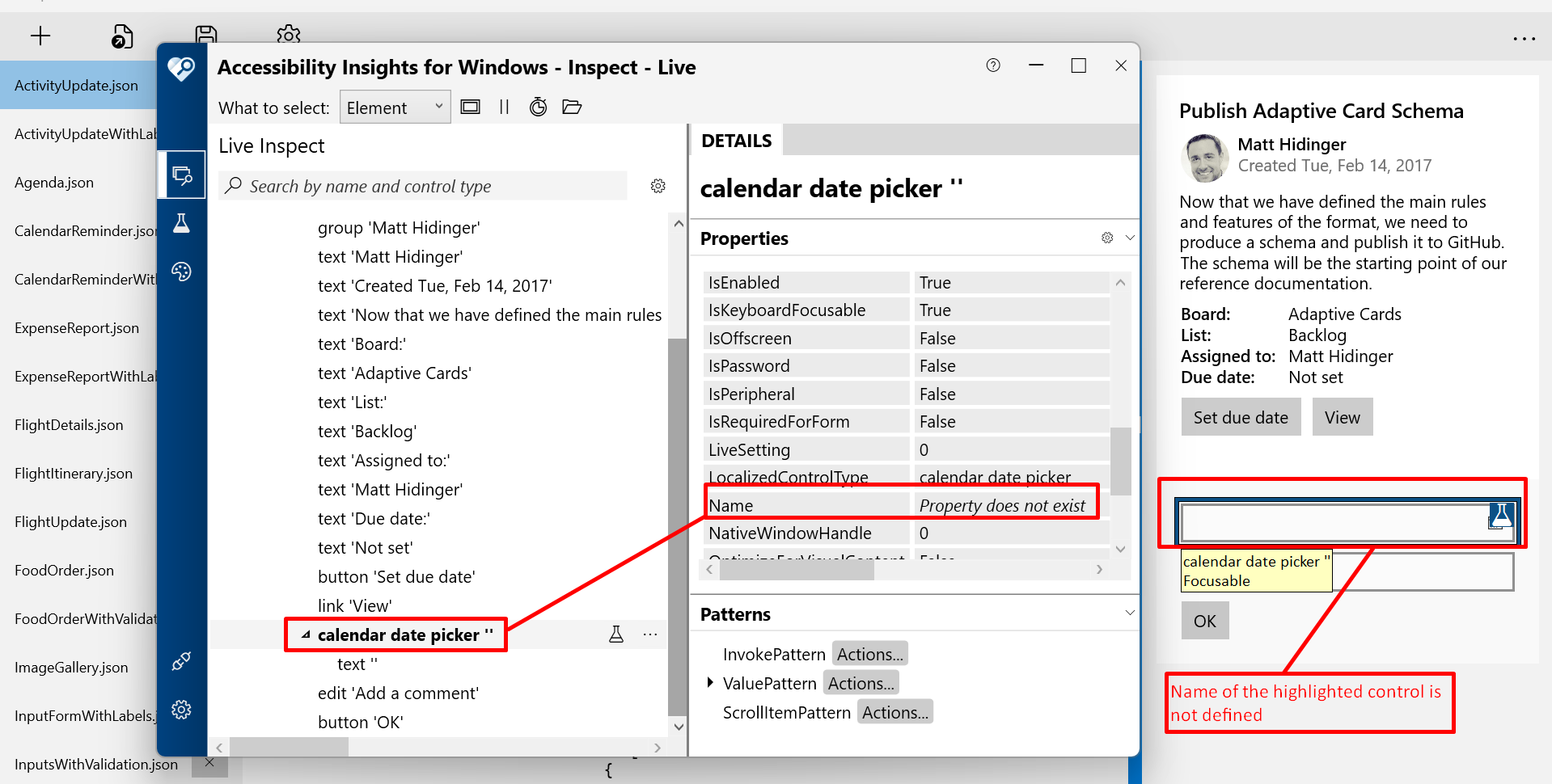Expand the ValuePattern disclosure triangle
Image resolution: width=1552 pixels, height=784 pixels.
(x=710, y=682)
